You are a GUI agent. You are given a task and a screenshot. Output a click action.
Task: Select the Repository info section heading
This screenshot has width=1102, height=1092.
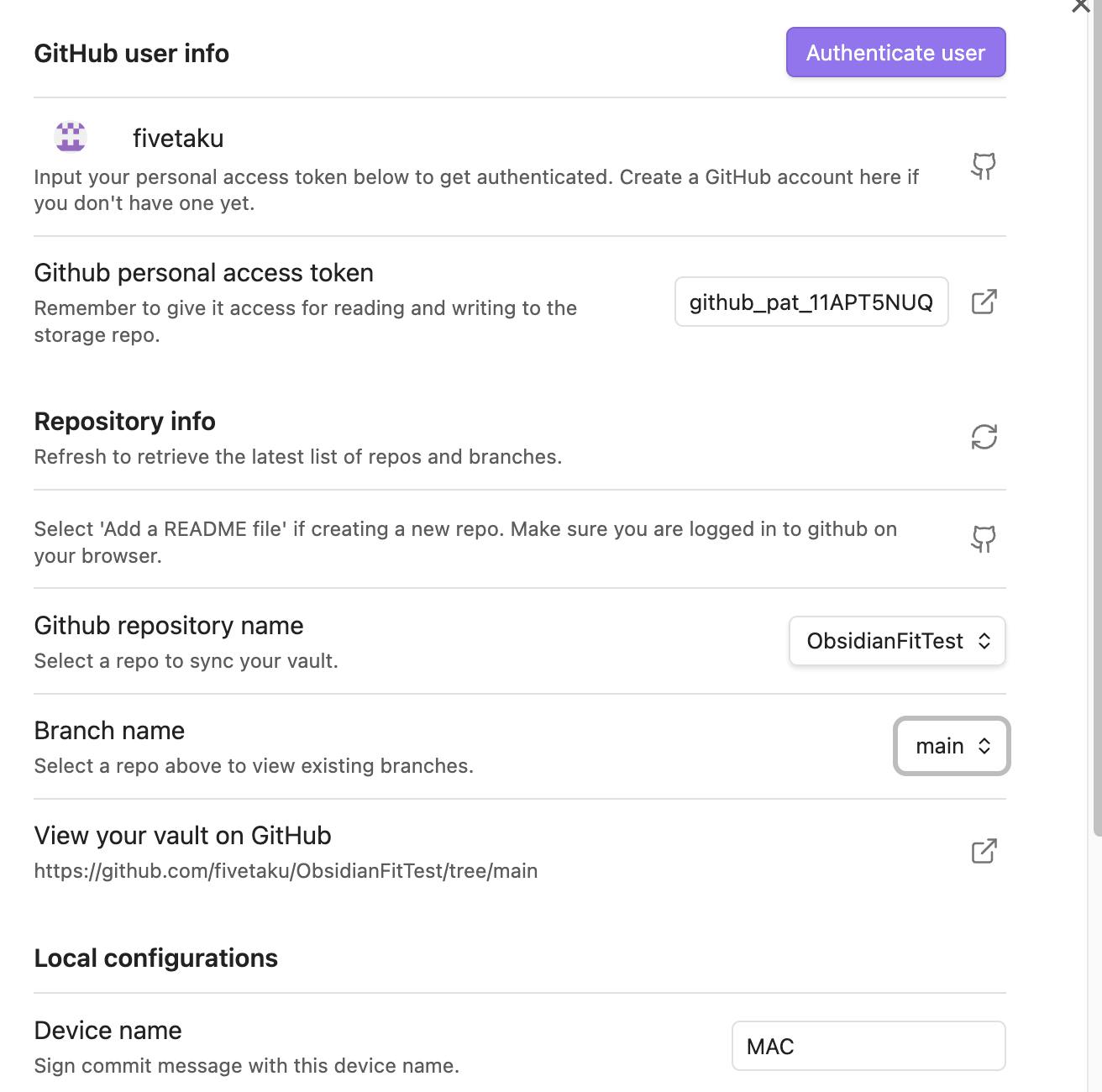pos(125,421)
